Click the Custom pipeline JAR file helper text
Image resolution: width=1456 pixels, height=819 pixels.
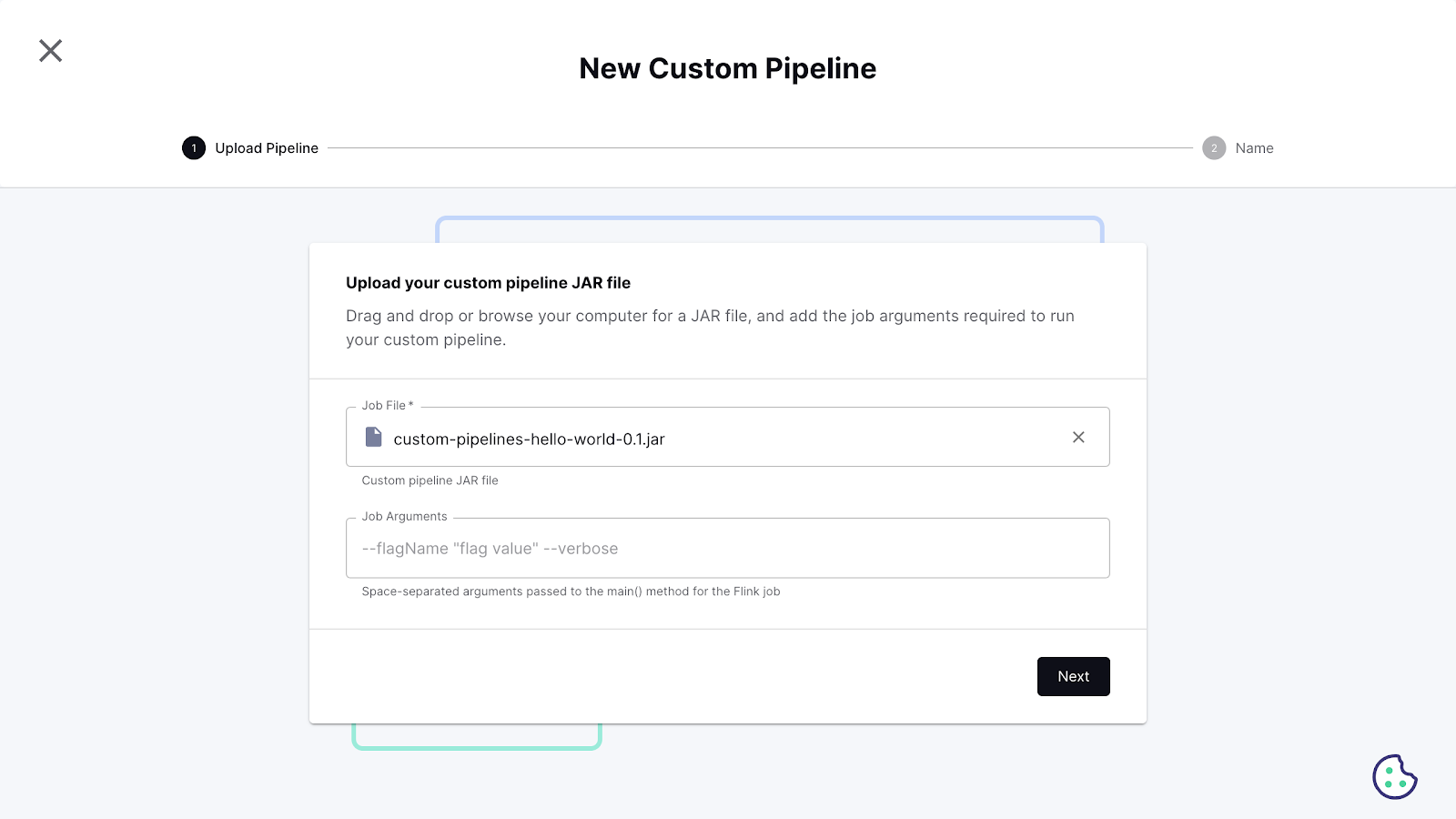click(x=430, y=480)
